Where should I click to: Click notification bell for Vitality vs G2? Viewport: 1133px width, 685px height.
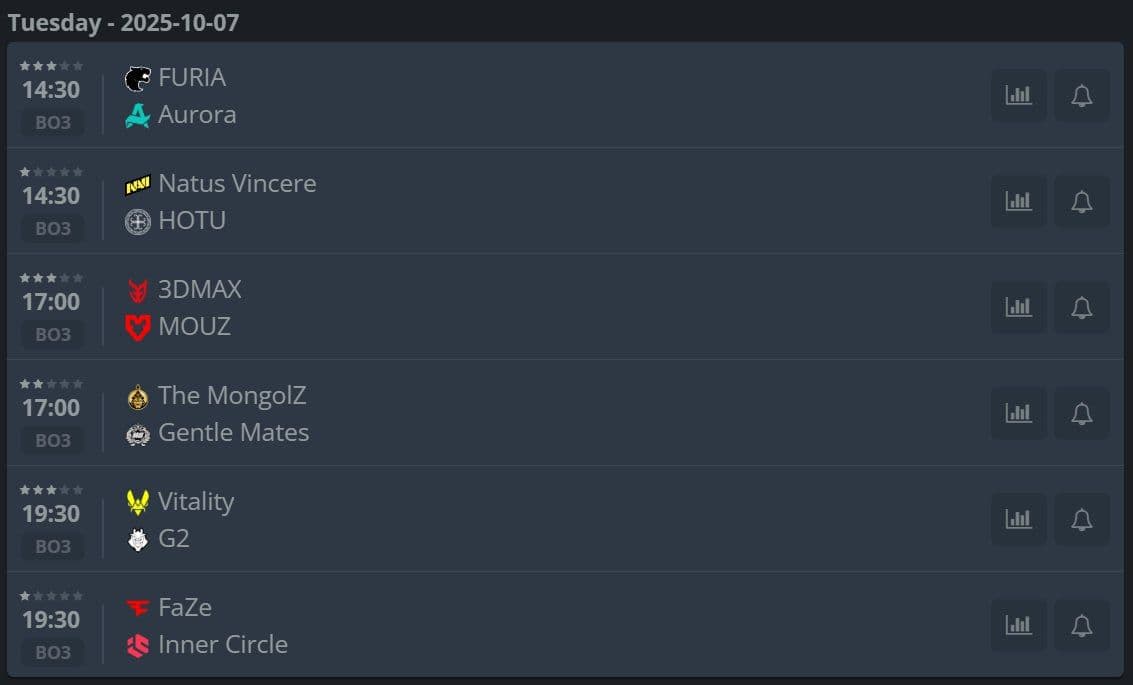[x=1081, y=520]
